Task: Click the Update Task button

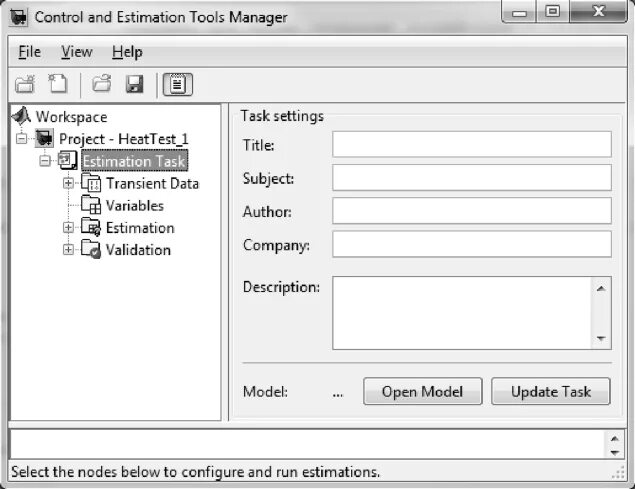Action: tap(550, 391)
